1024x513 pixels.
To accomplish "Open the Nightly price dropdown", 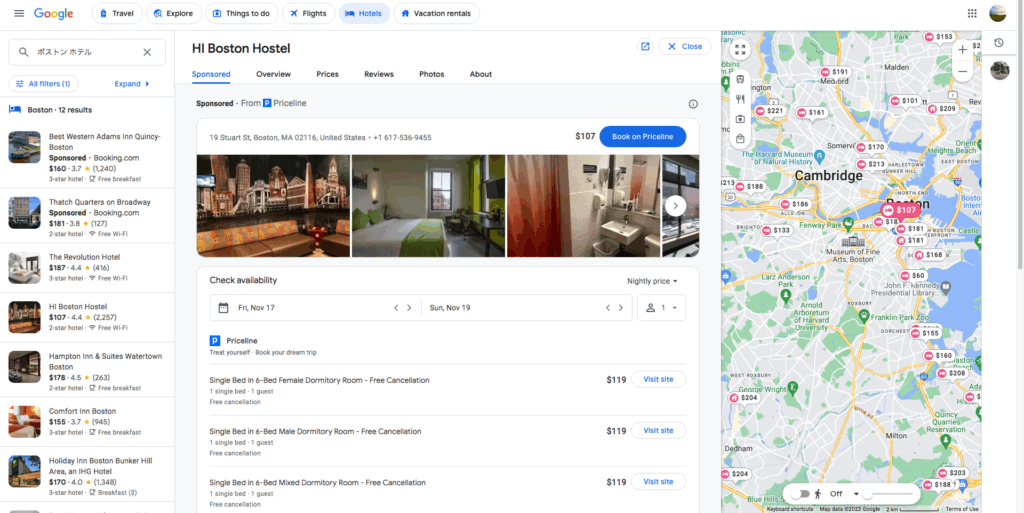I will (652, 281).
